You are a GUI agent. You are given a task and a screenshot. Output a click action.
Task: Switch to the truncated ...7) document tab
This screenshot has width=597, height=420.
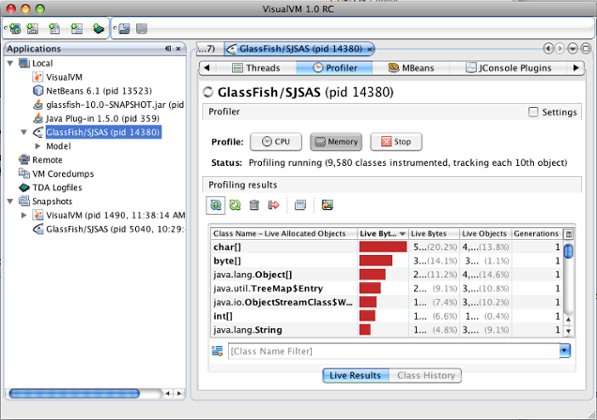coord(209,49)
